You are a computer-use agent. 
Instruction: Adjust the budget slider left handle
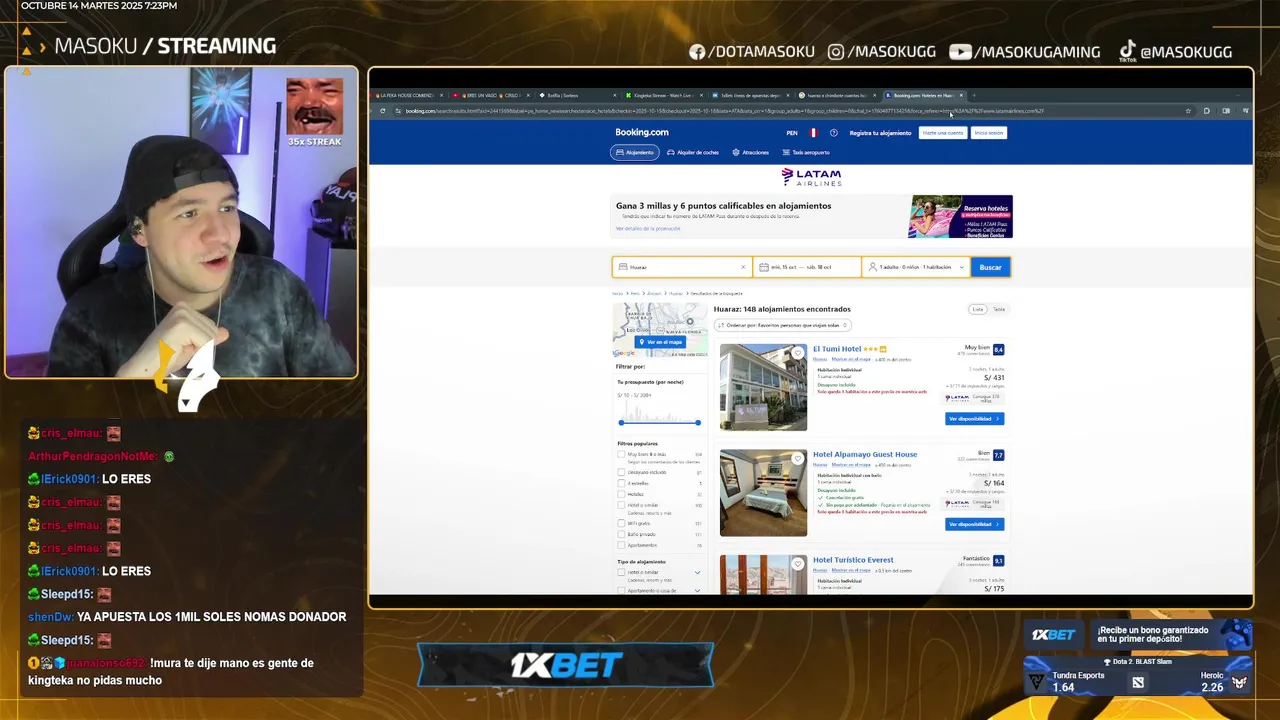click(621, 422)
